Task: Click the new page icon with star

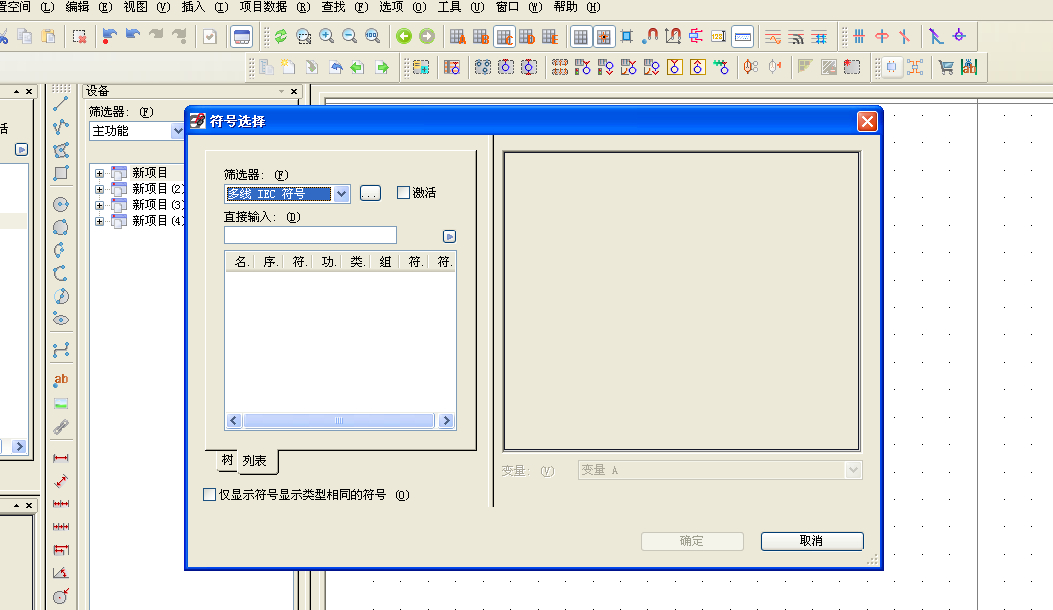Action: click(x=288, y=67)
